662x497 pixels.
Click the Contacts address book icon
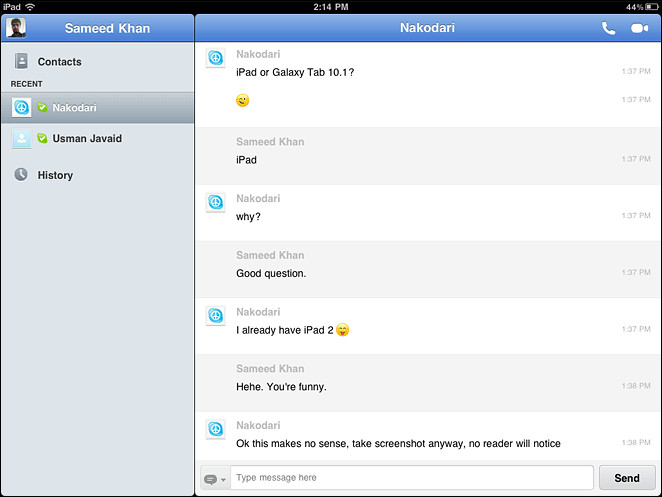click(x=21, y=61)
